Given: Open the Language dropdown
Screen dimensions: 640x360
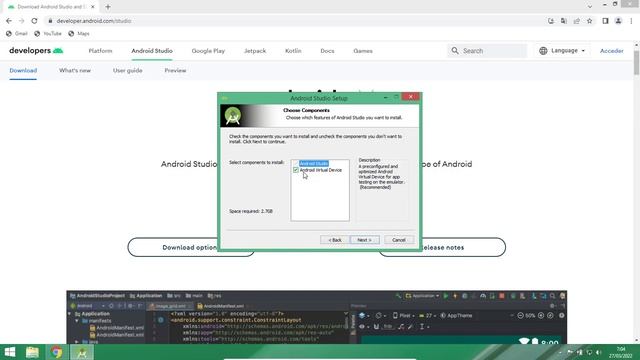Looking at the screenshot, I should coord(562,51).
